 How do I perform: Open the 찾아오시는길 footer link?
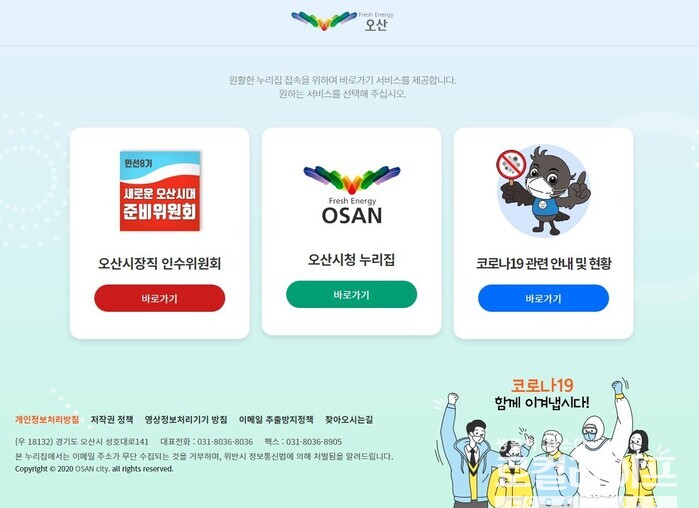click(x=349, y=419)
